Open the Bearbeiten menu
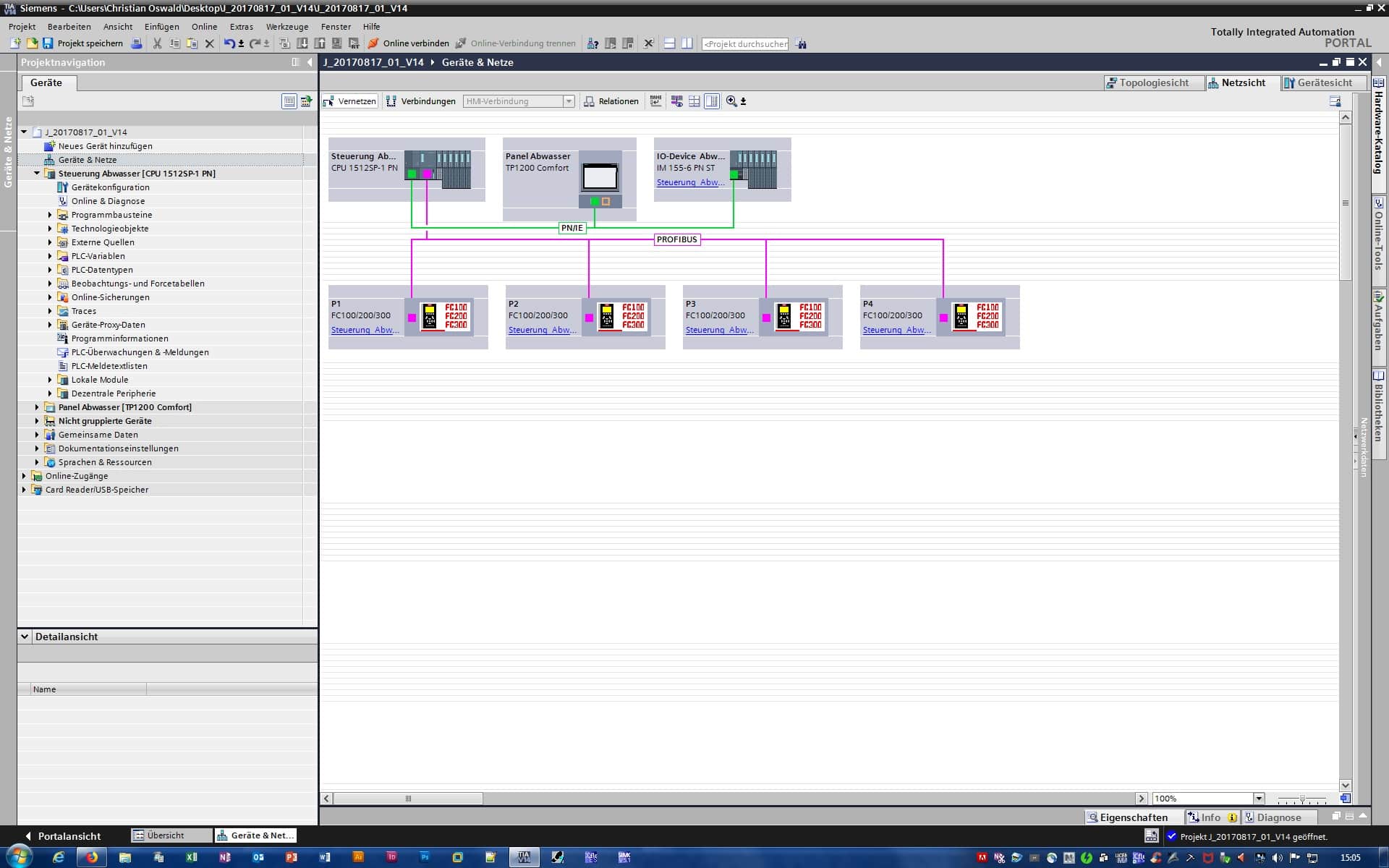The width and height of the screenshot is (1389, 868). pyautogui.click(x=69, y=27)
